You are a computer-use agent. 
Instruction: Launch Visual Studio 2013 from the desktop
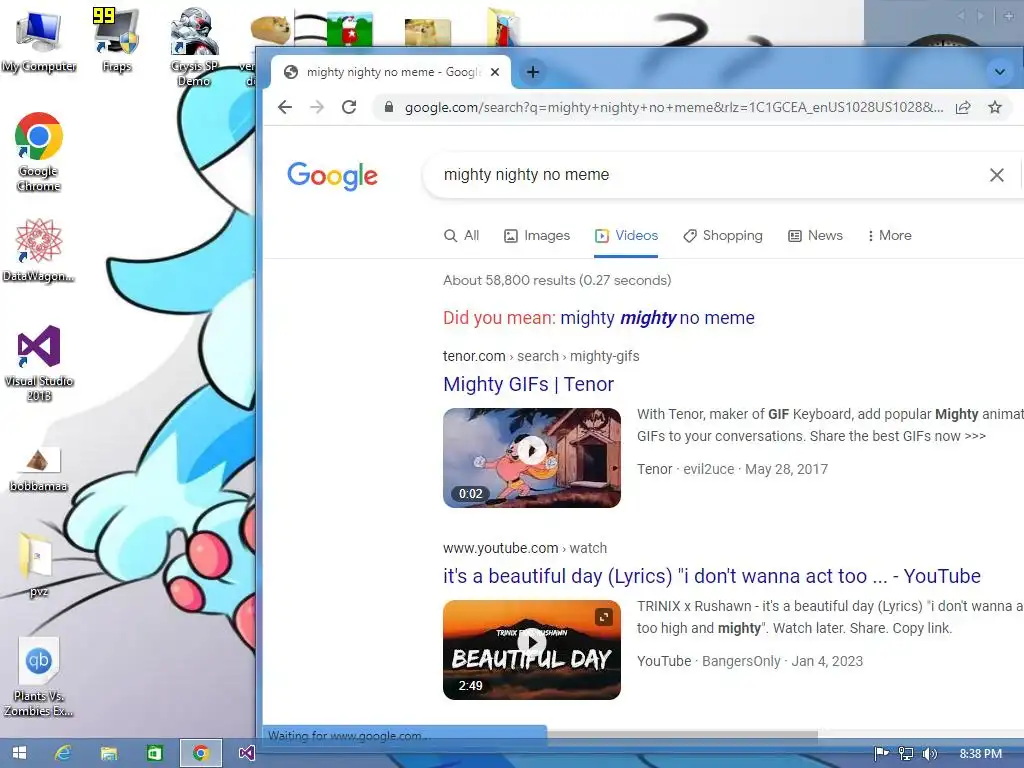[x=39, y=362]
